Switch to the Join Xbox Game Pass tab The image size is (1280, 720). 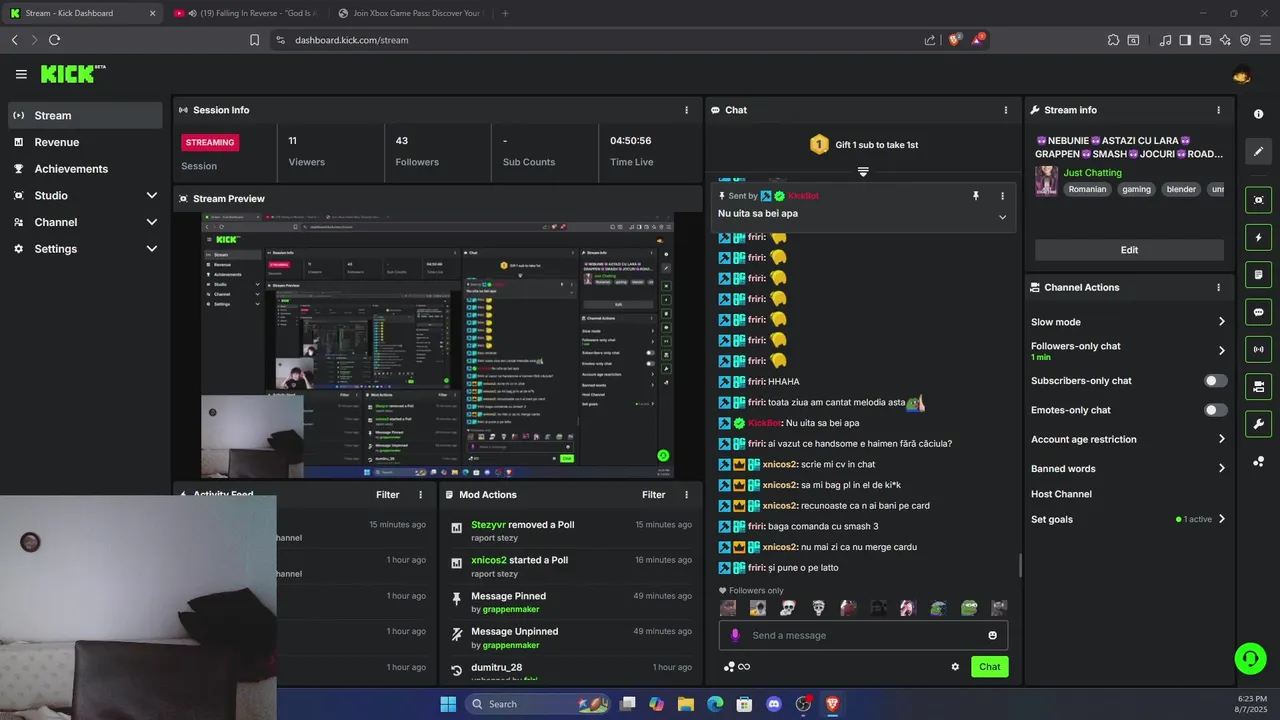(410, 13)
